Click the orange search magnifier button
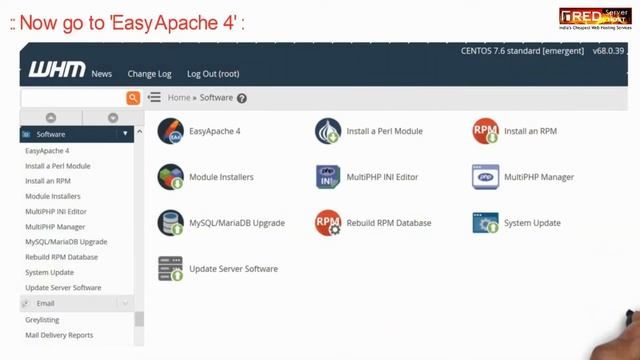The height and width of the screenshot is (360, 640). [x=133, y=98]
